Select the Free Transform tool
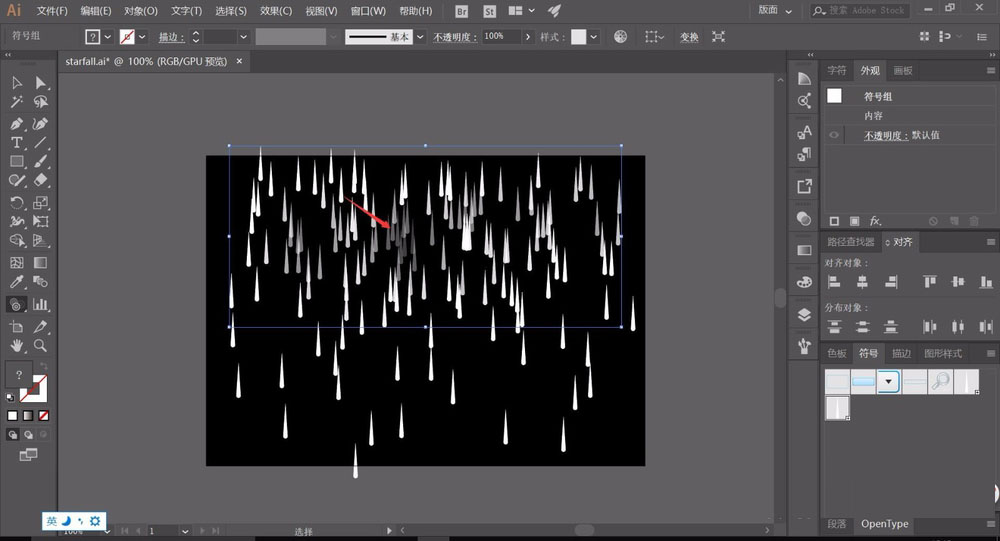 tap(41, 222)
